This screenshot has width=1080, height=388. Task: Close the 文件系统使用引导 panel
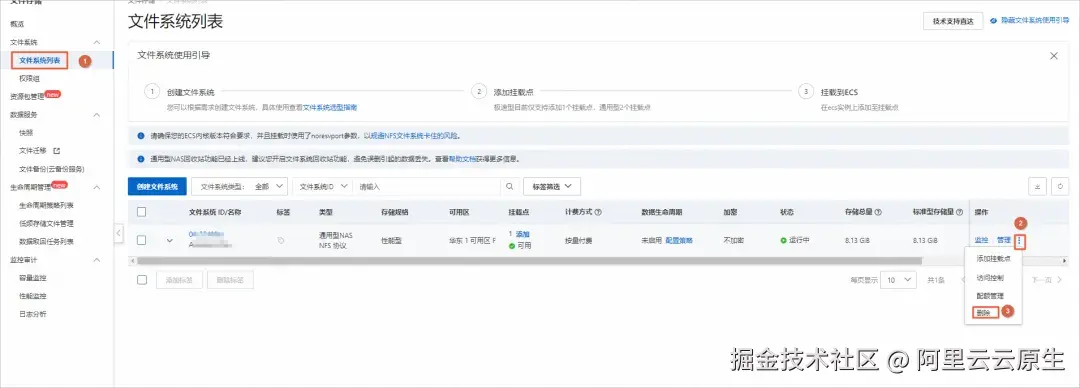point(1054,56)
